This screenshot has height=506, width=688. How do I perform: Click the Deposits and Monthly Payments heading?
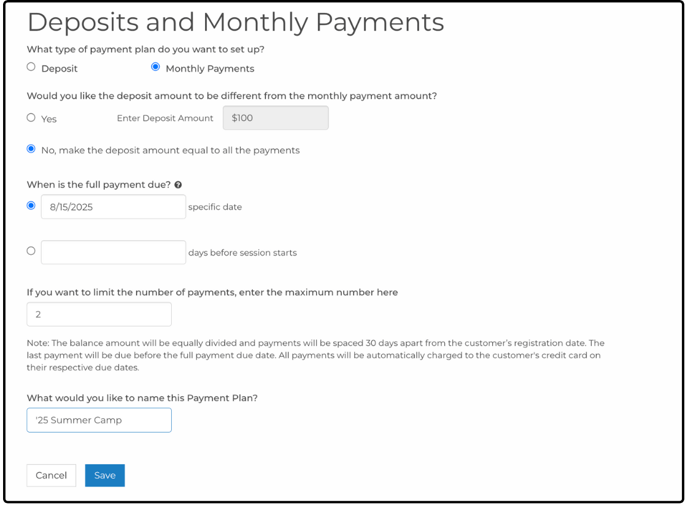236,22
